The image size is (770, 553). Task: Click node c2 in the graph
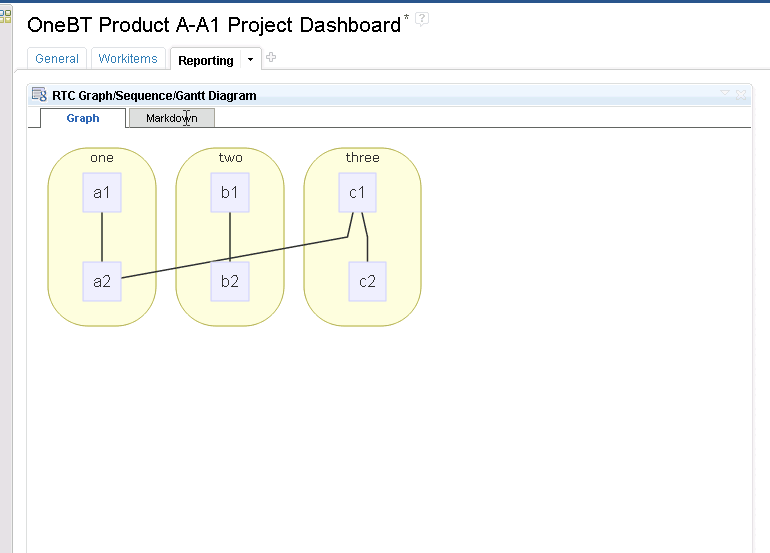click(x=367, y=281)
